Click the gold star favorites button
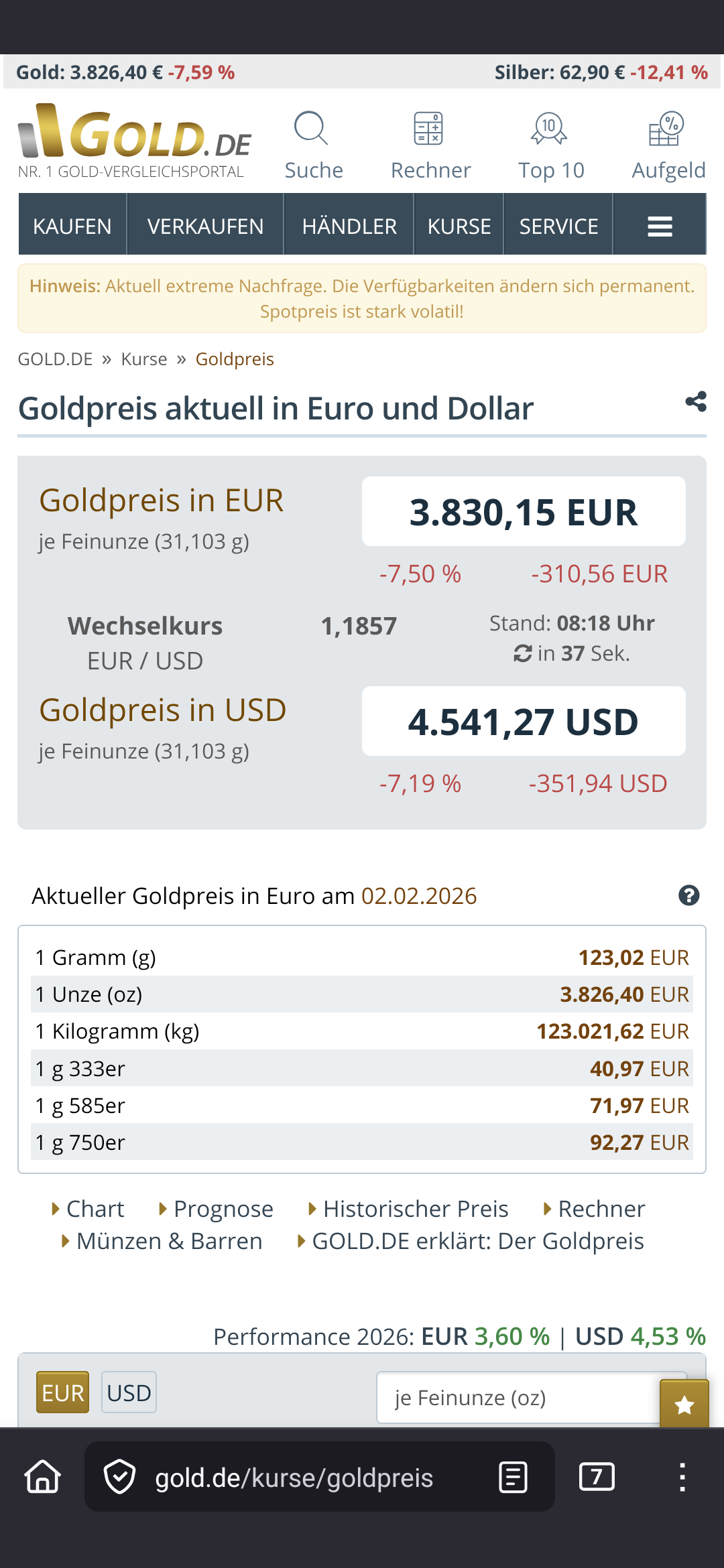 click(x=684, y=1404)
